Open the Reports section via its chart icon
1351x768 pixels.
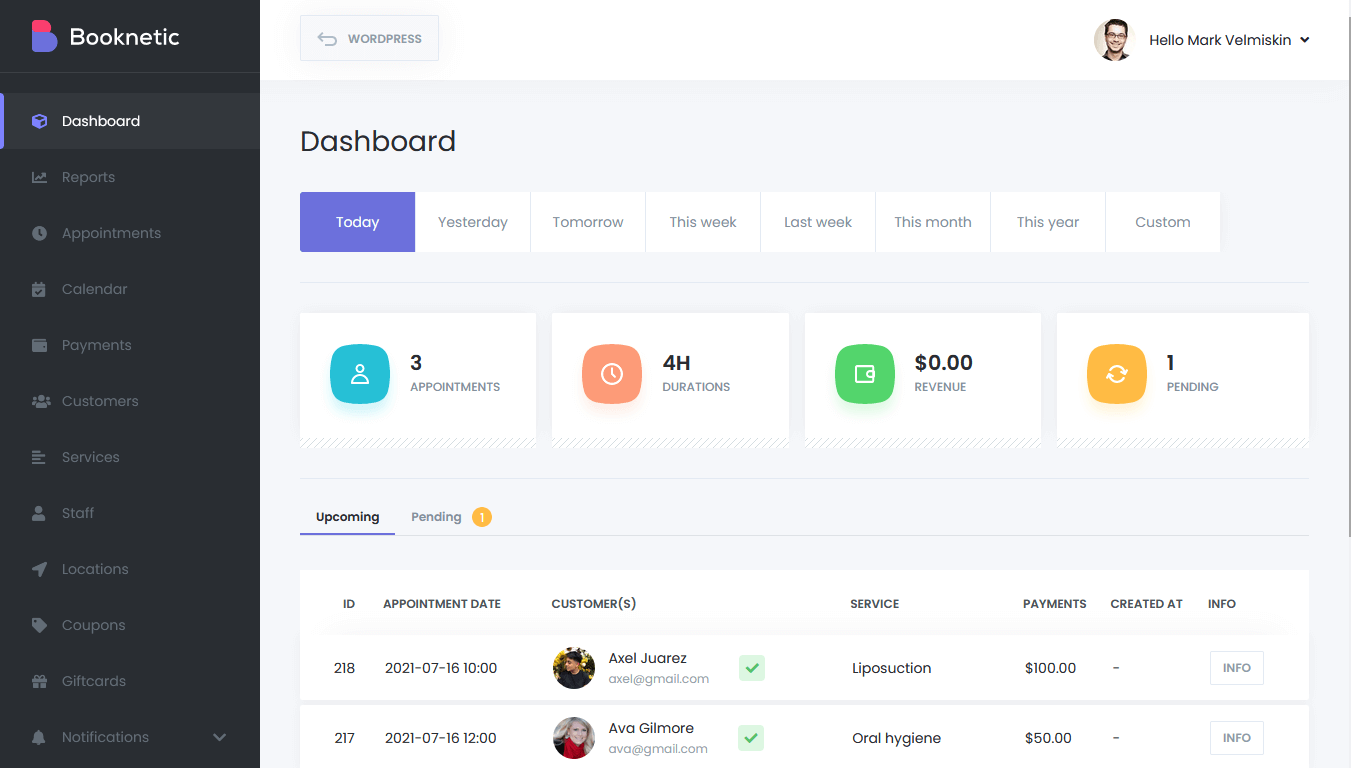point(39,176)
